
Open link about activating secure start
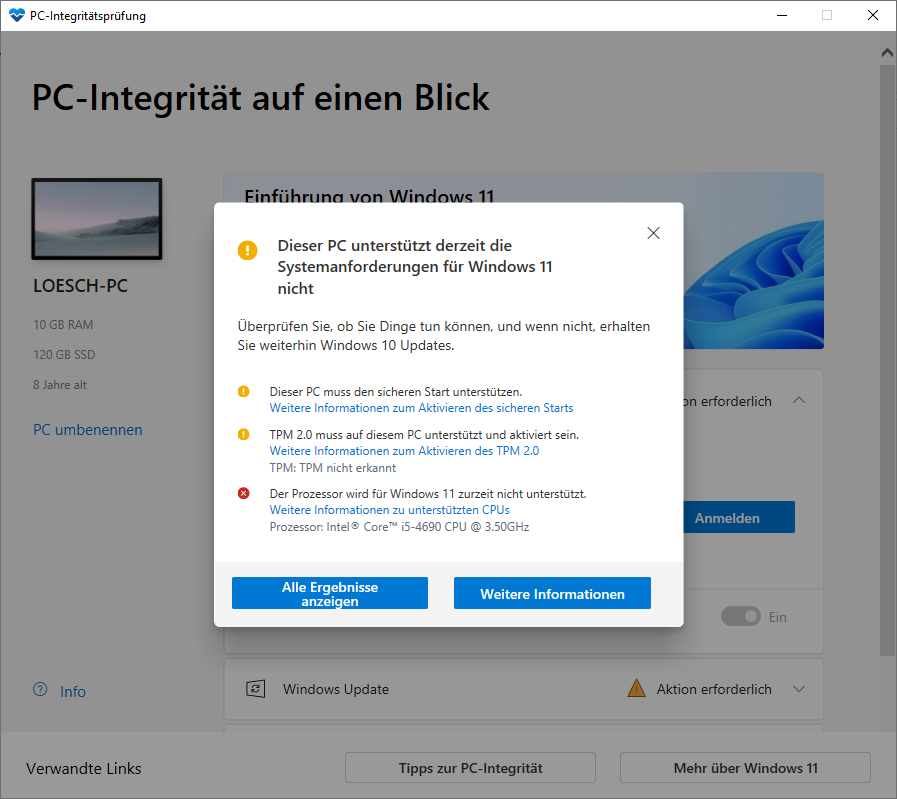pos(421,408)
